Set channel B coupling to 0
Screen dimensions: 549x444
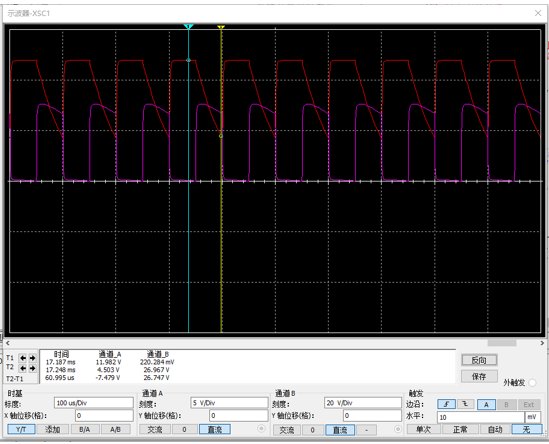click(313, 430)
